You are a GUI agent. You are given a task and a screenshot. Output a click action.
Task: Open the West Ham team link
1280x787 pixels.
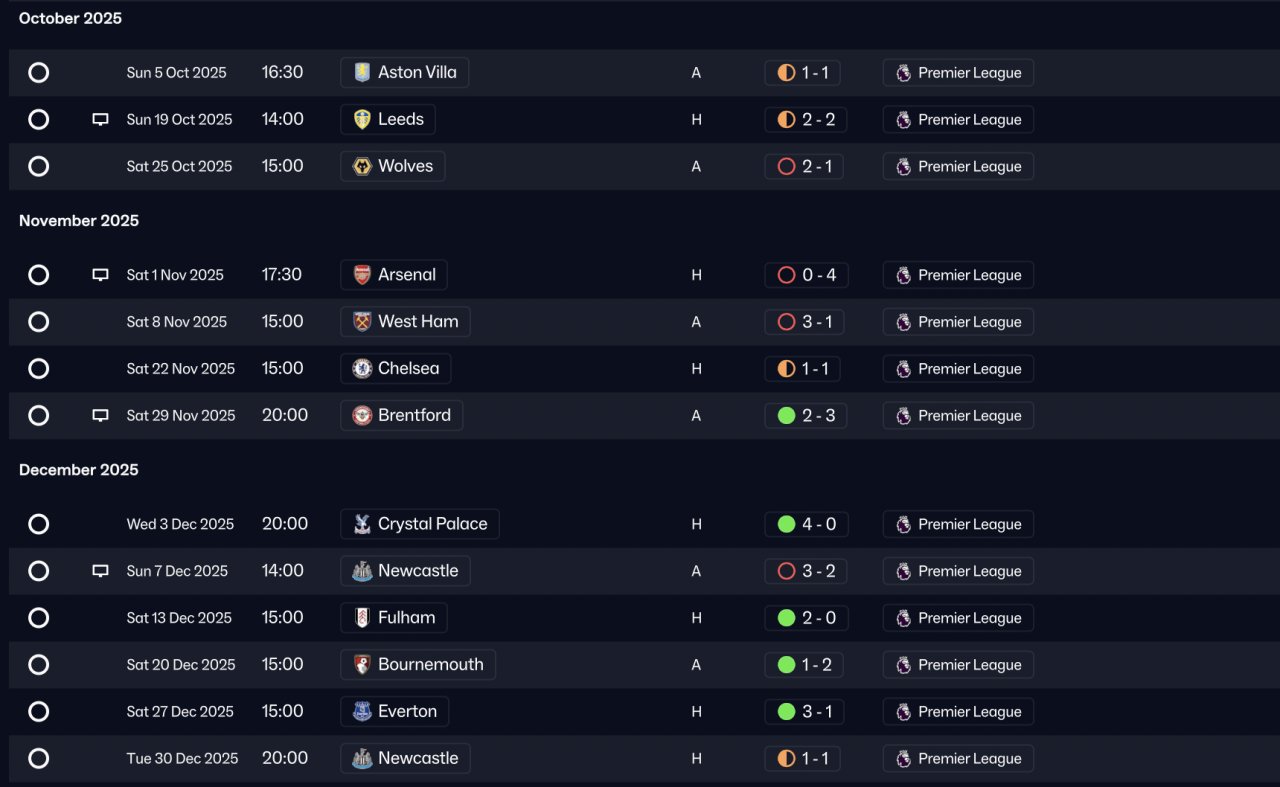coord(405,322)
